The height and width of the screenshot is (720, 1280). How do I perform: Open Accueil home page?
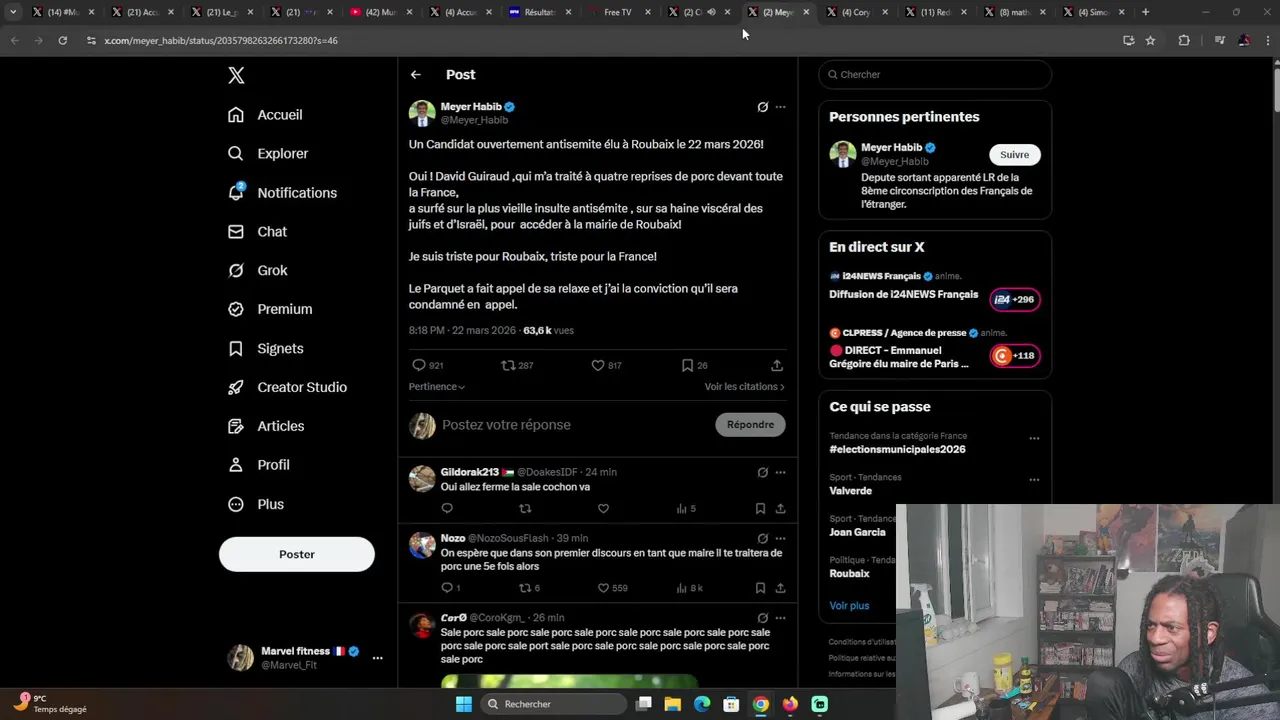tap(266, 115)
